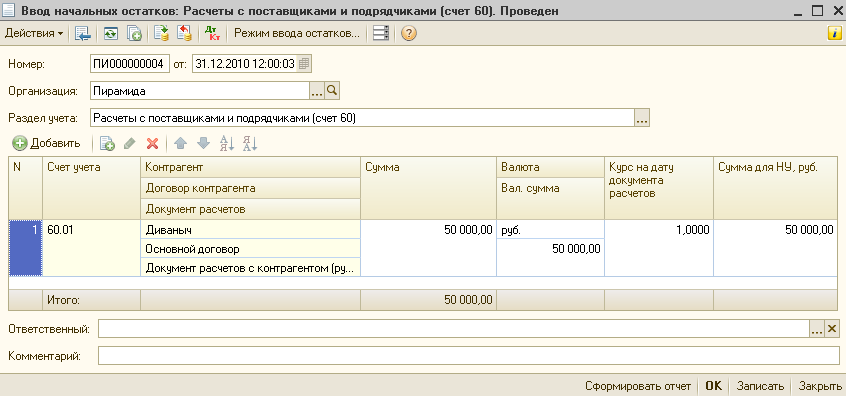Open Режим ввода остатков settings
The width and height of the screenshot is (846, 396).
[296, 33]
